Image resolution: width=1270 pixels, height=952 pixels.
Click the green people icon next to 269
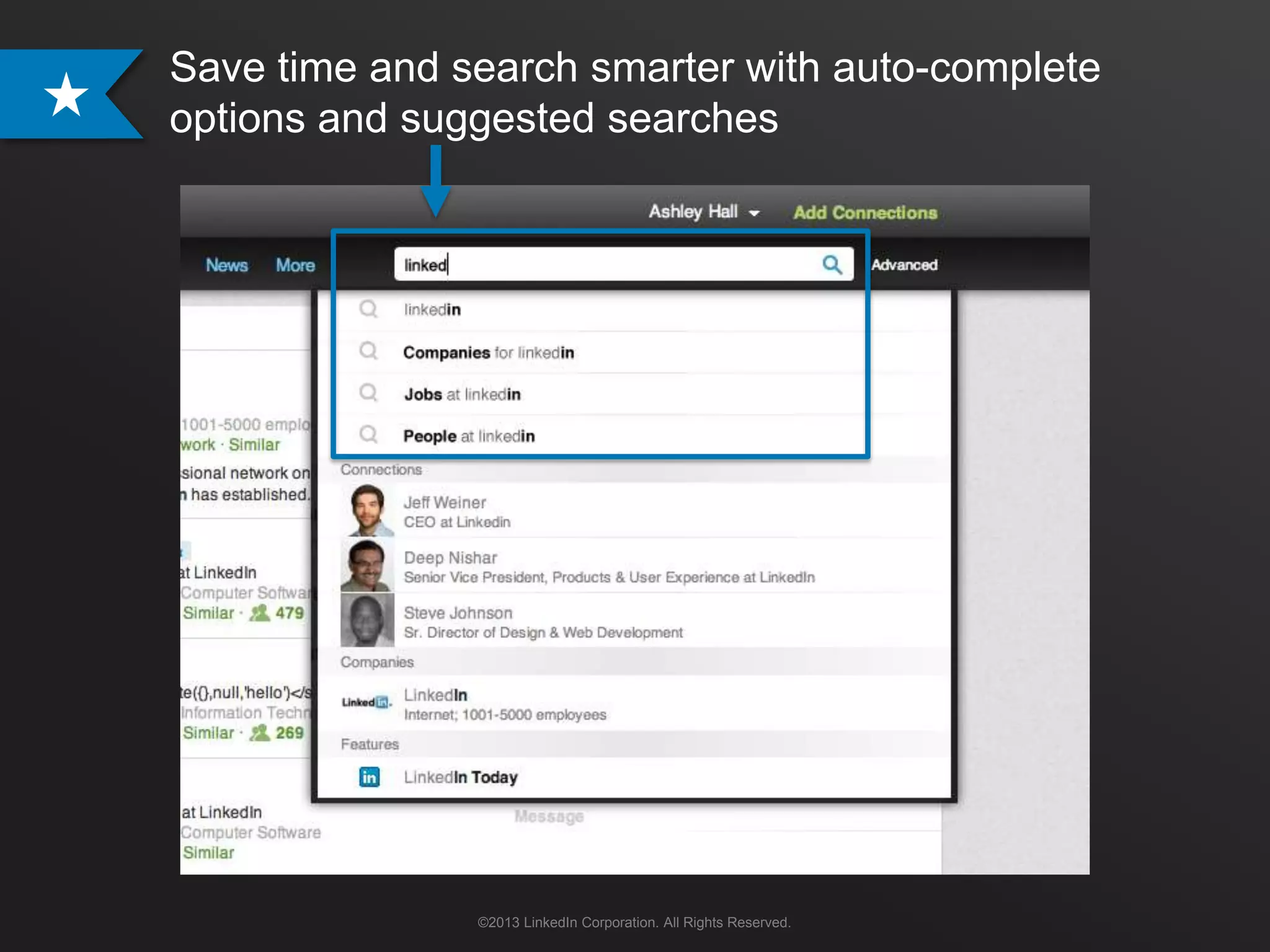pyautogui.click(x=259, y=733)
